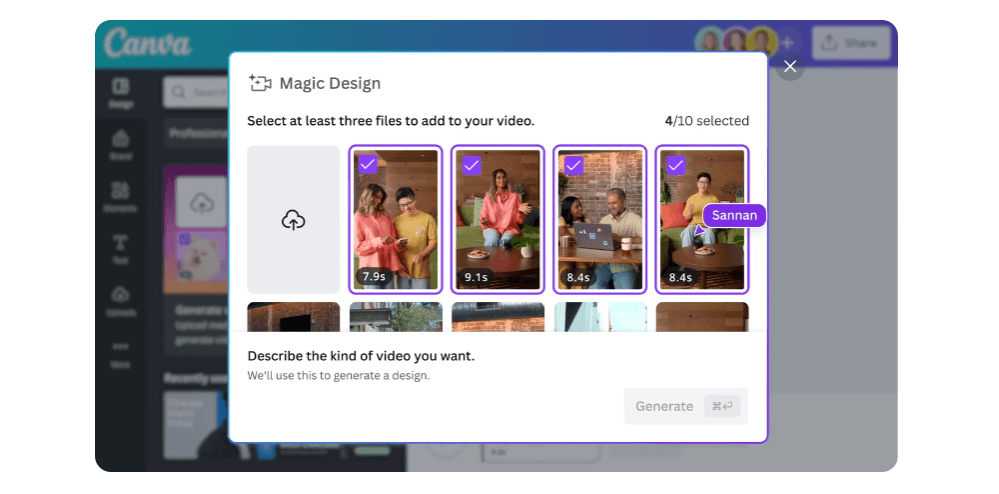Viewport: 999px width, 494px height.
Task: Close the Magic Design dialog
Action: click(x=790, y=67)
